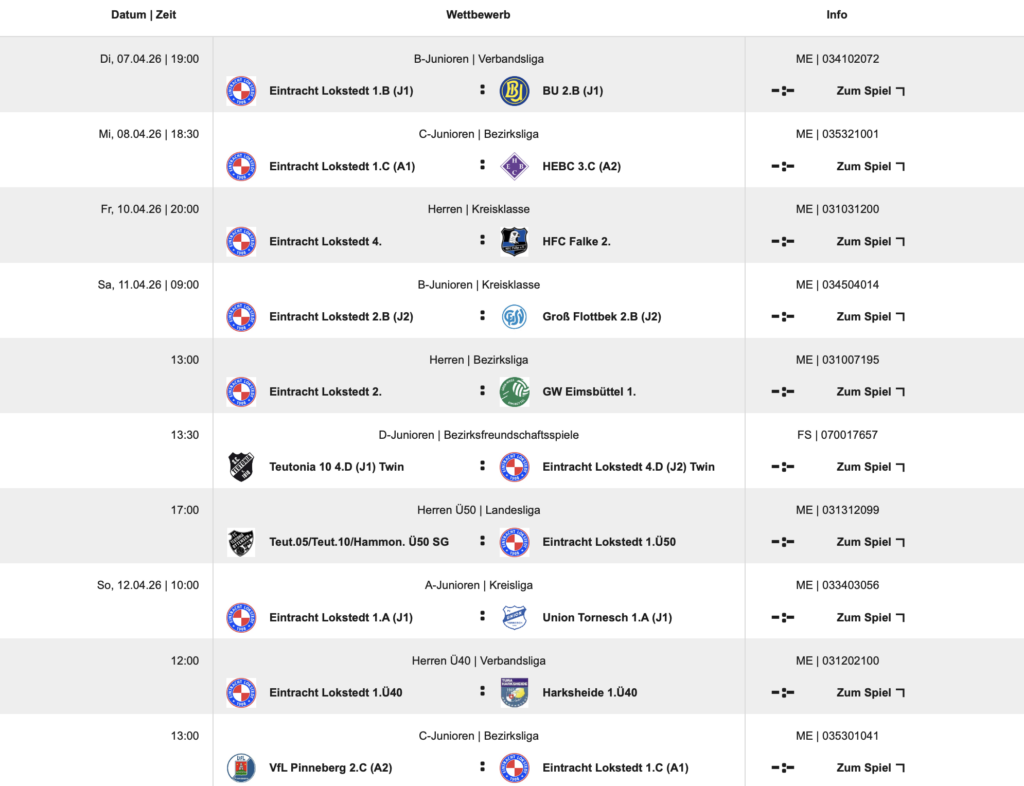Click the score icon for match 034102072
This screenshot has width=1024, height=786.
click(x=782, y=91)
